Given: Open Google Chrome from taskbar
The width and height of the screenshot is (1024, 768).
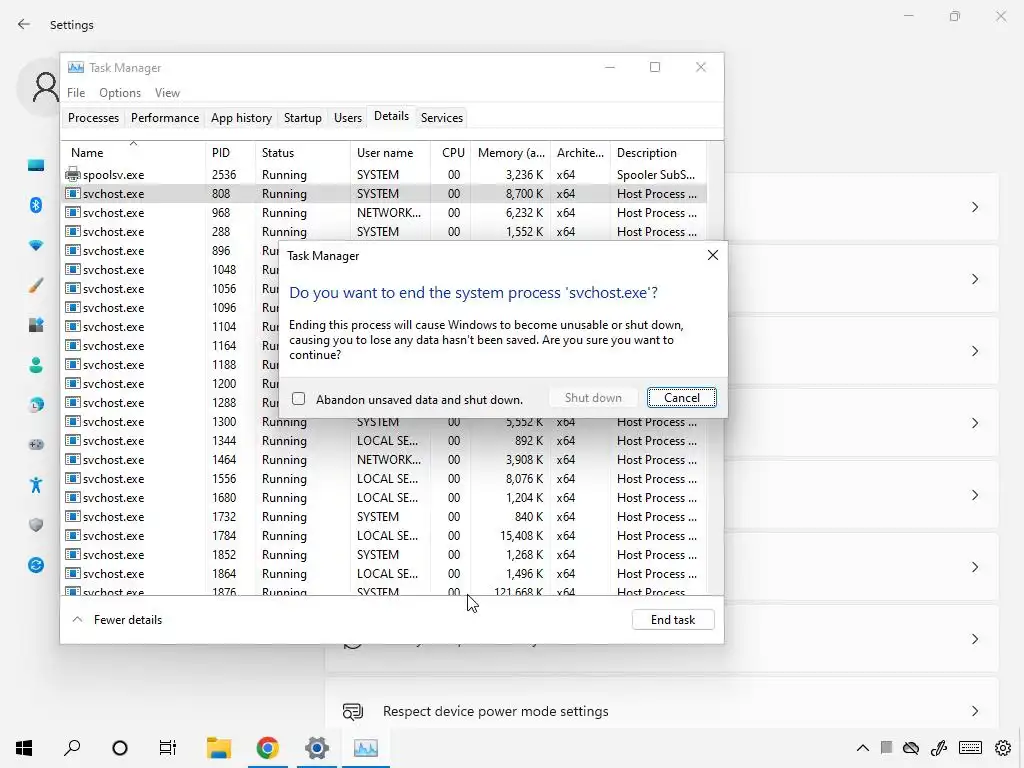Looking at the screenshot, I should (x=267, y=748).
